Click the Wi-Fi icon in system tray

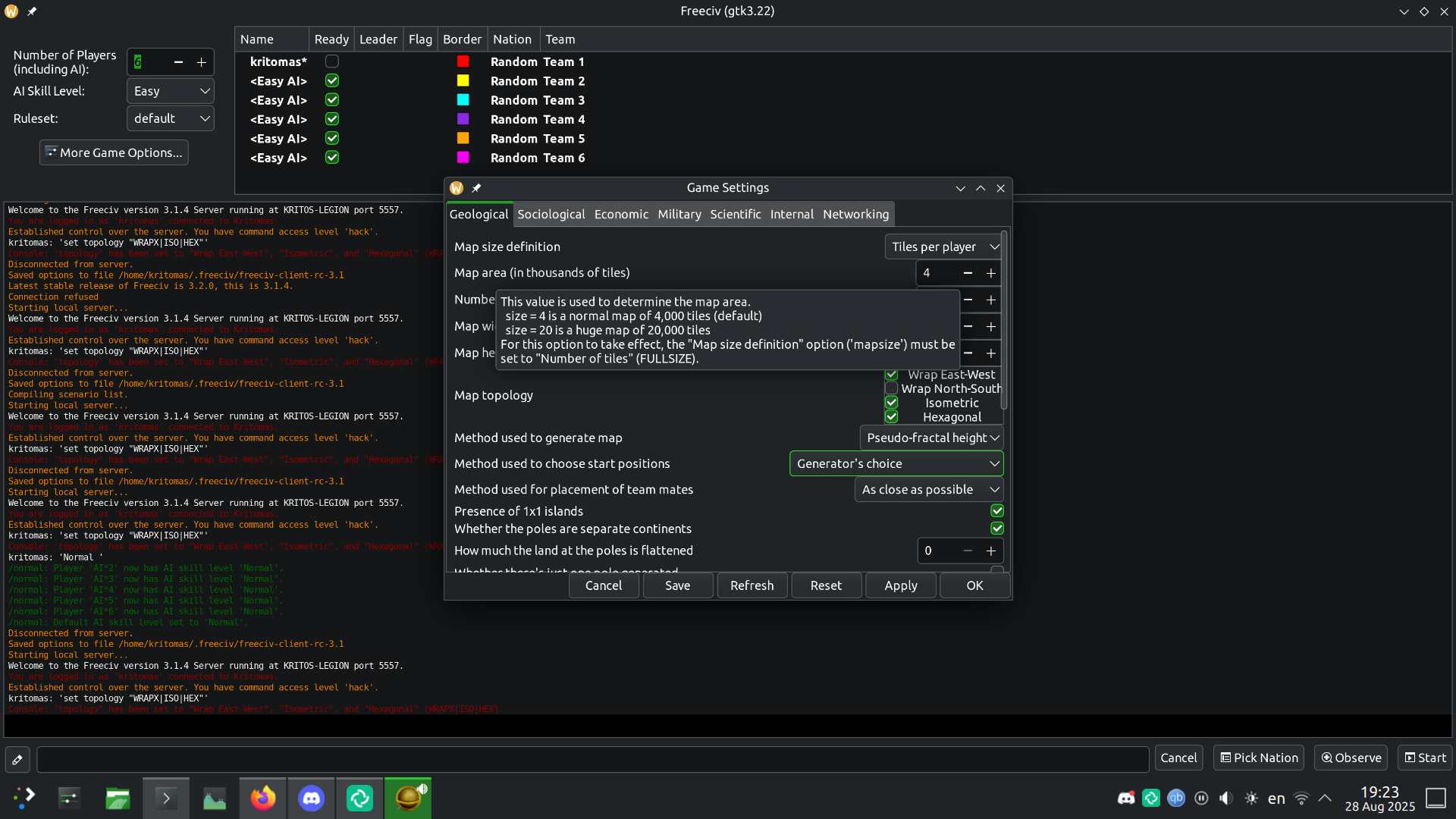[x=1301, y=799]
